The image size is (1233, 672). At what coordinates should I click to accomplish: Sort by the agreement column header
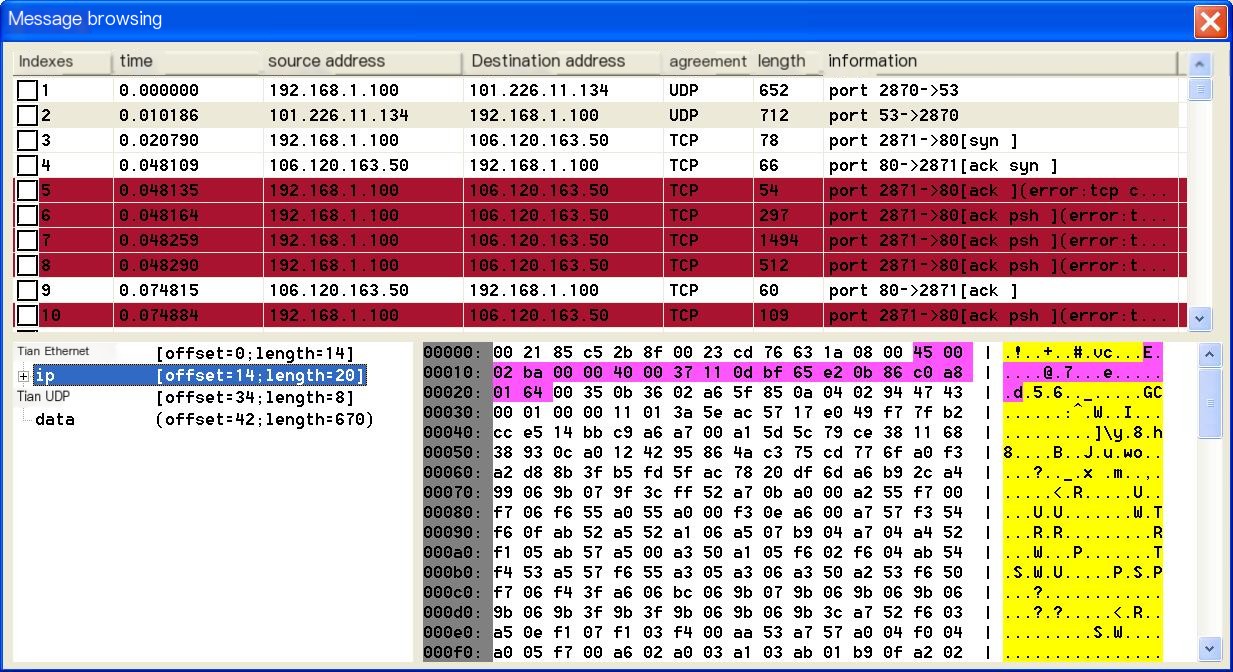point(708,61)
